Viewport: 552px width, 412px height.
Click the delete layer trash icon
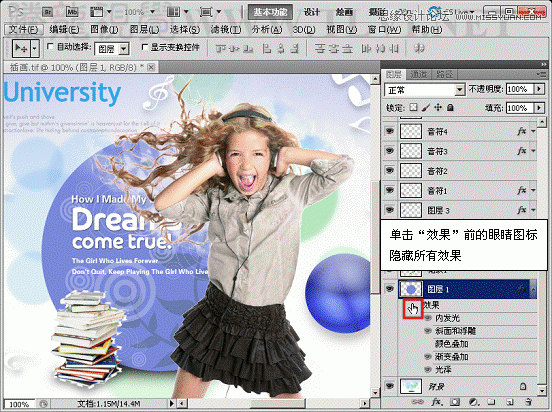click(528, 402)
